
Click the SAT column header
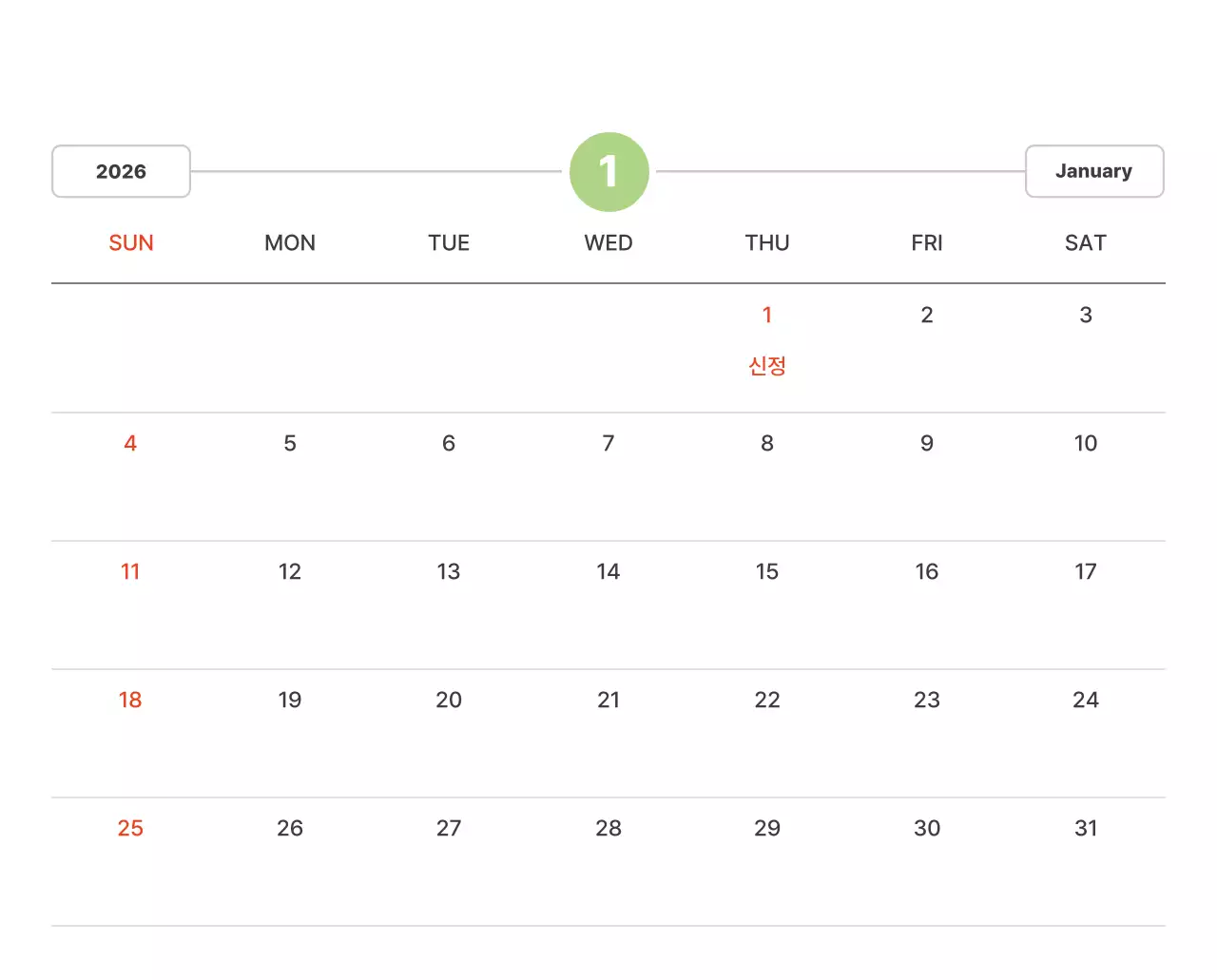tap(1085, 243)
